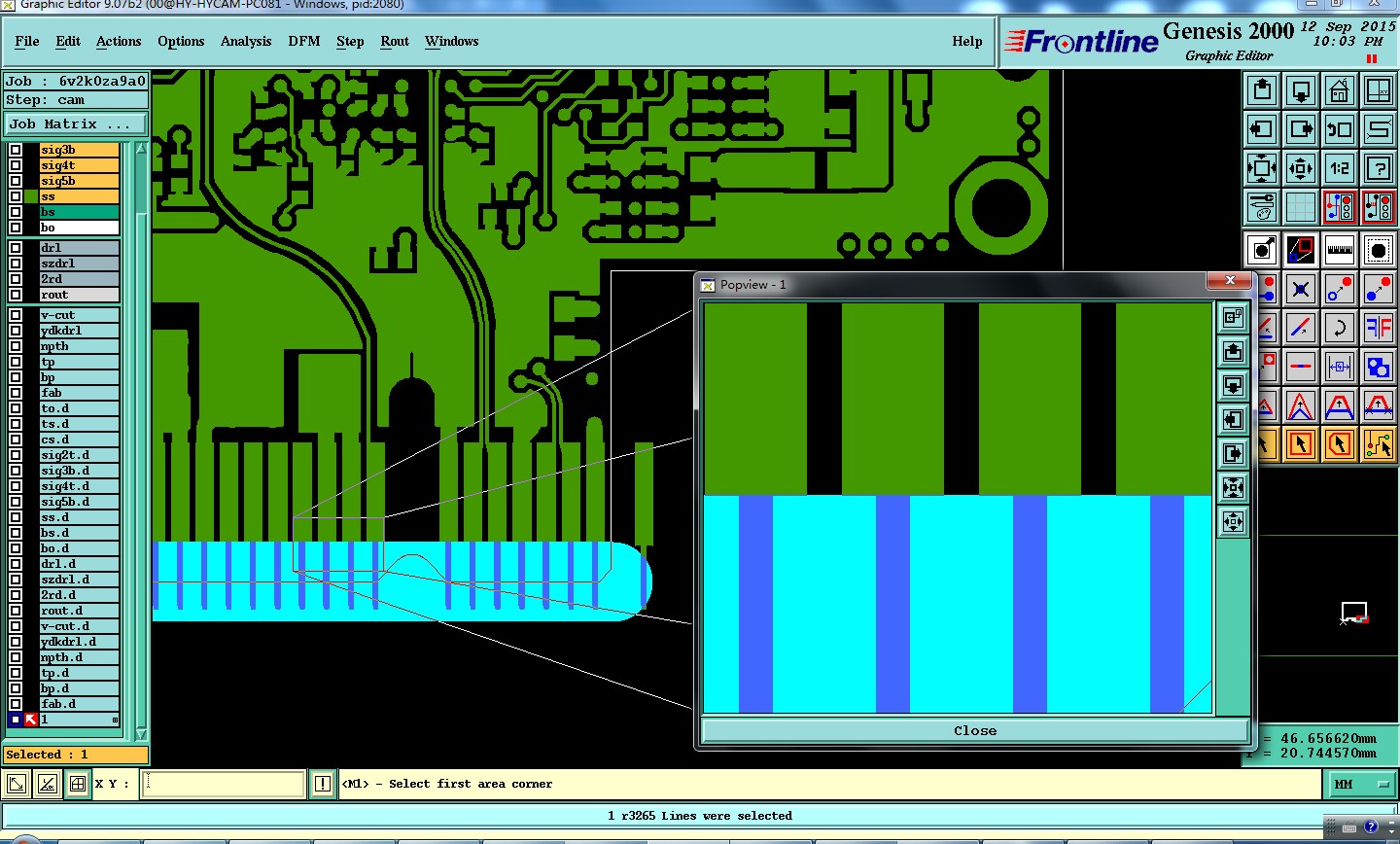
Task: Toggle checkbox for layer fab.d
Action: [x=16, y=704]
